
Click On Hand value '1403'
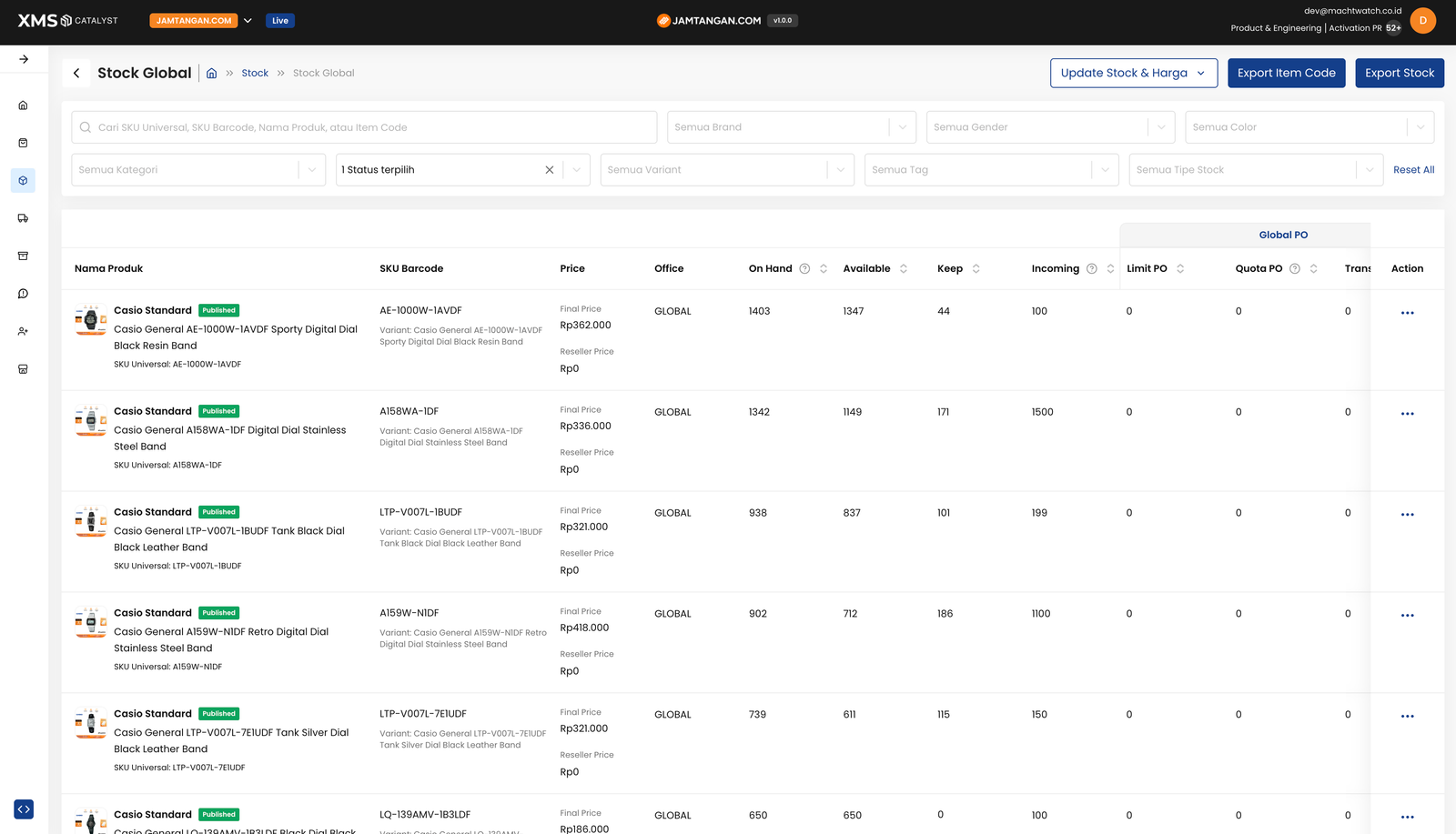[759, 312]
